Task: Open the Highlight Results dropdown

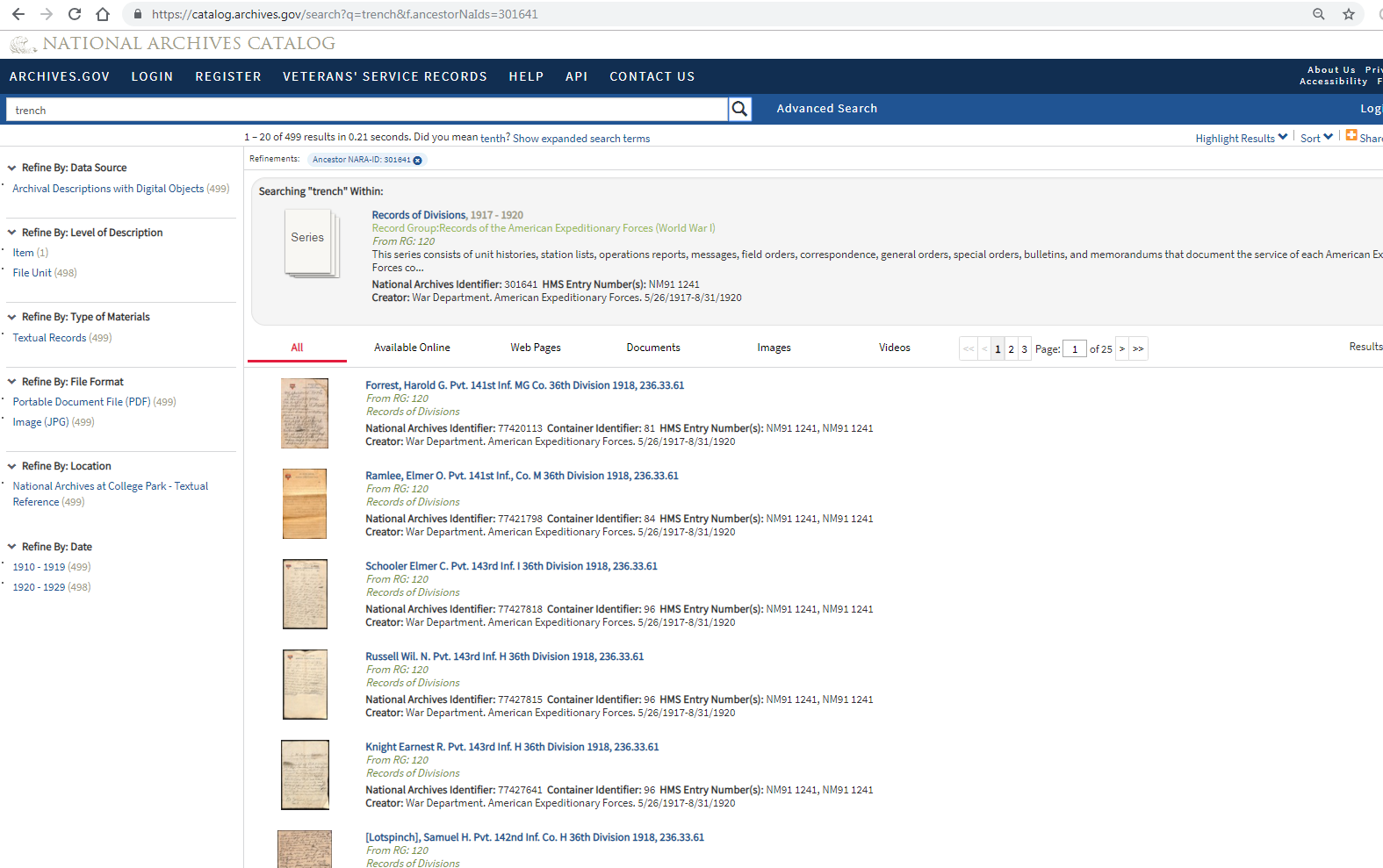Action: [x=1242, y=138]
